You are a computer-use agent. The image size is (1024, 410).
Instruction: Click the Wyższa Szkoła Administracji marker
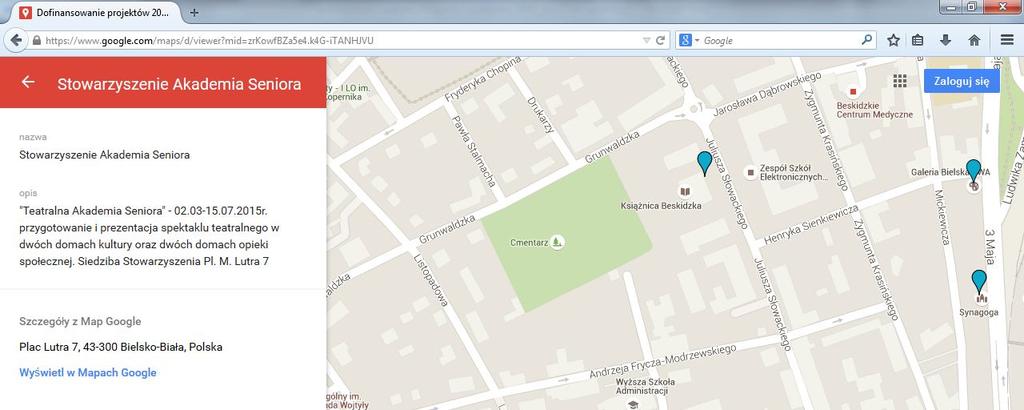[x=632, y=404]
